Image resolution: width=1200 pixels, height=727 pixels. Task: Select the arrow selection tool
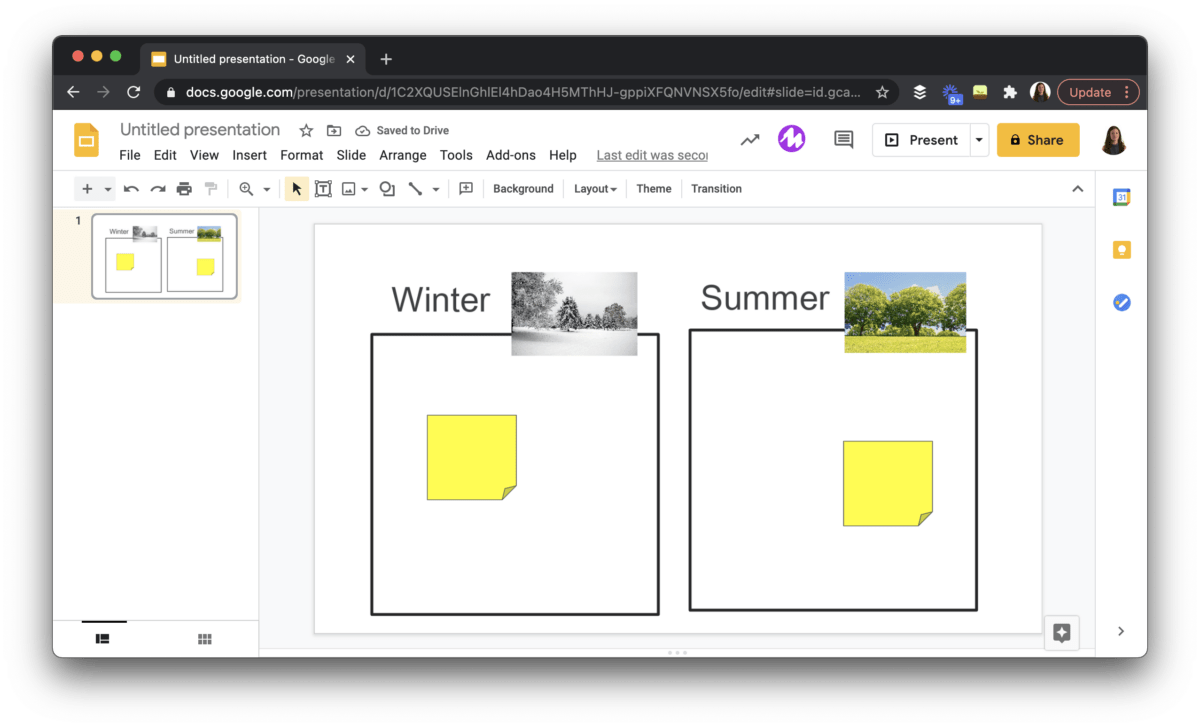[x=295, y=188]
